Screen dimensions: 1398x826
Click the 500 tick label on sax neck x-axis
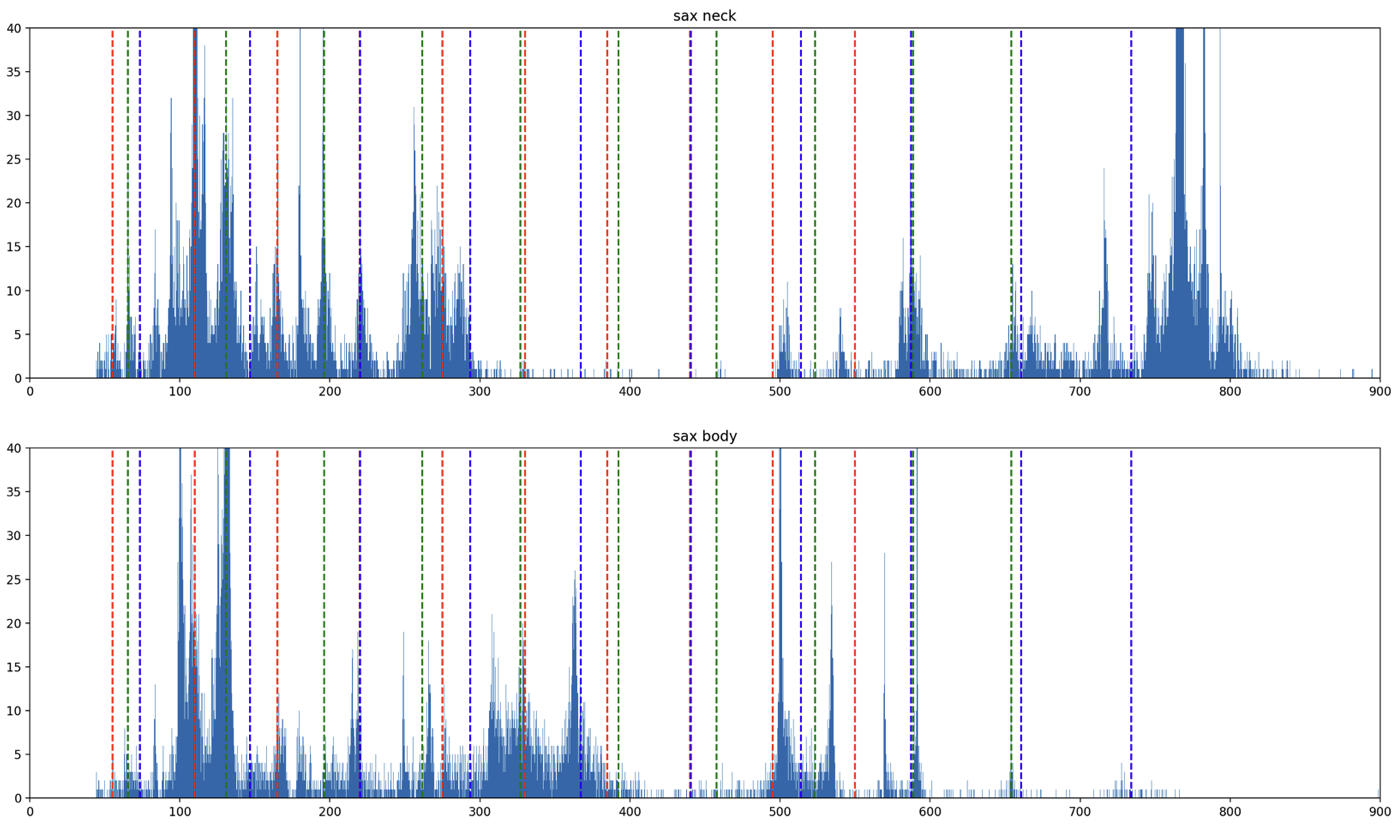point(779,390)
